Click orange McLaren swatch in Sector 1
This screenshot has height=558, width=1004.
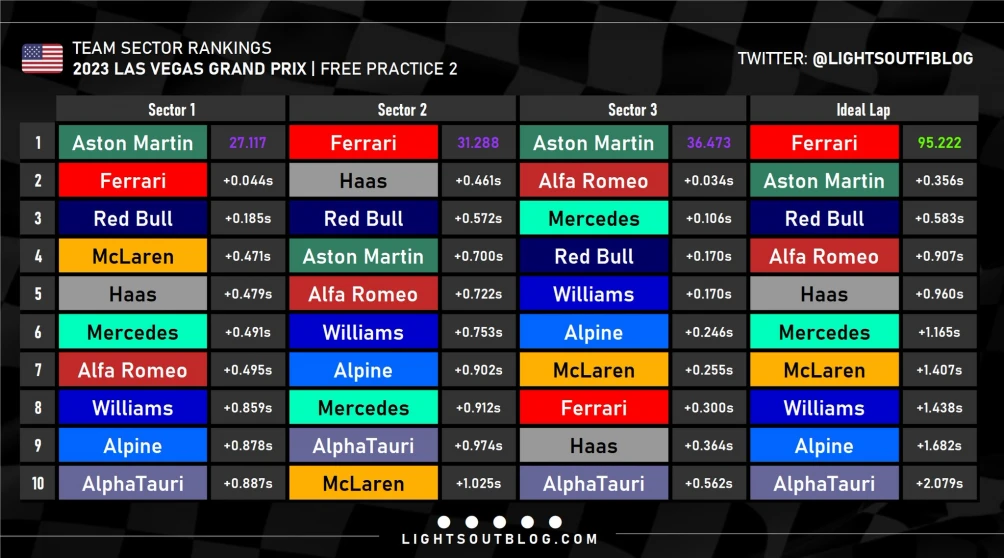(x=133, y=256)
